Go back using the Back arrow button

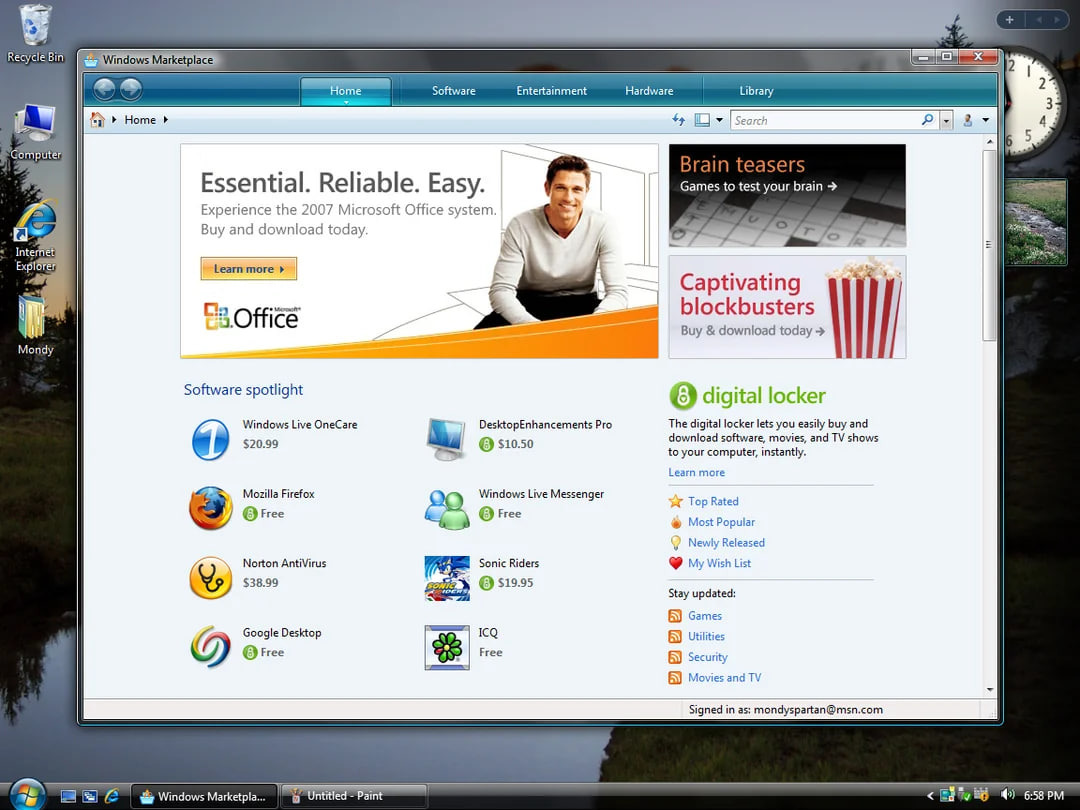[104, 90]
